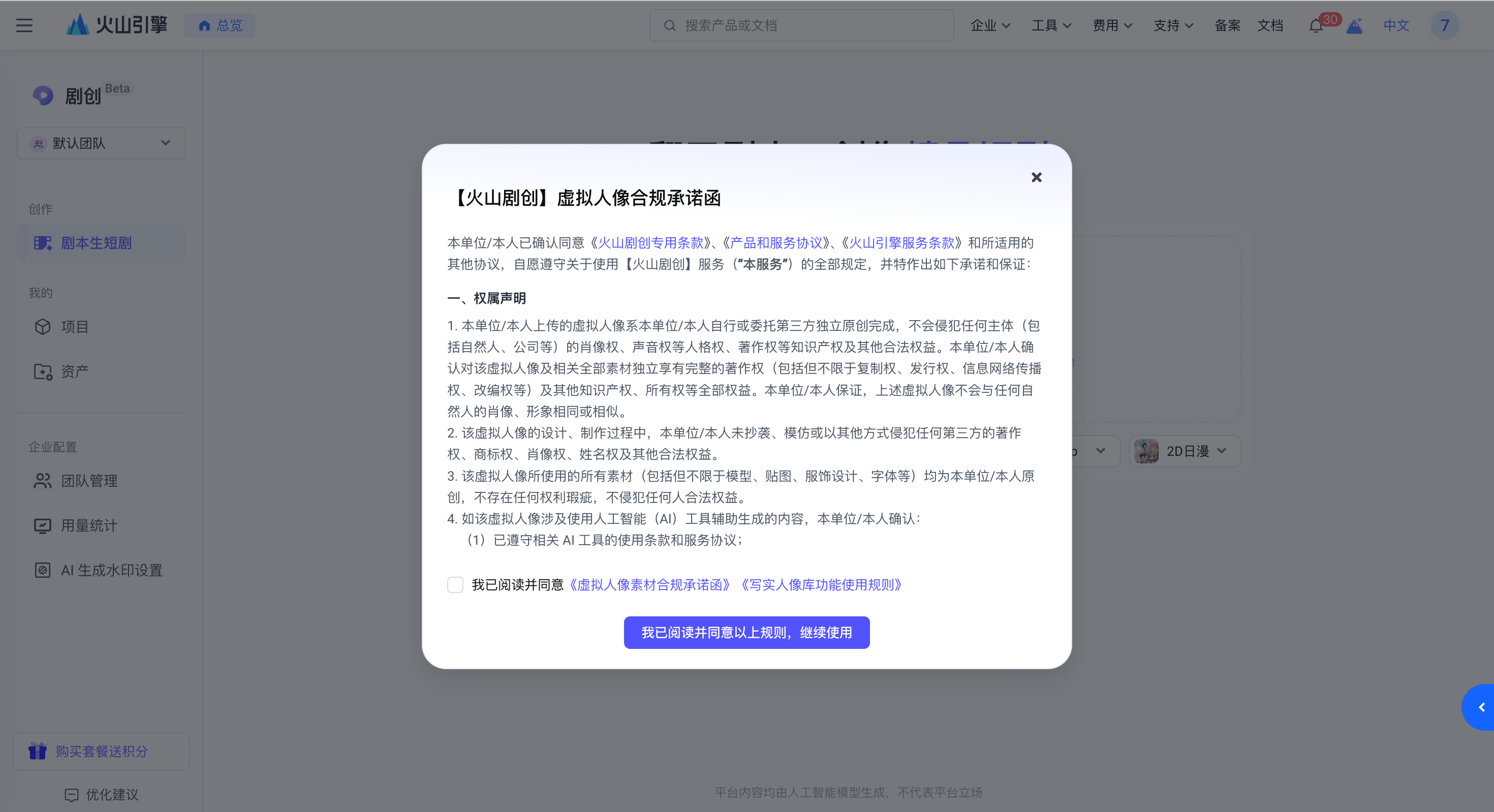Open 项目 in the sidebar
Screen dimensions: 1494x812
[x=101, y=327]
